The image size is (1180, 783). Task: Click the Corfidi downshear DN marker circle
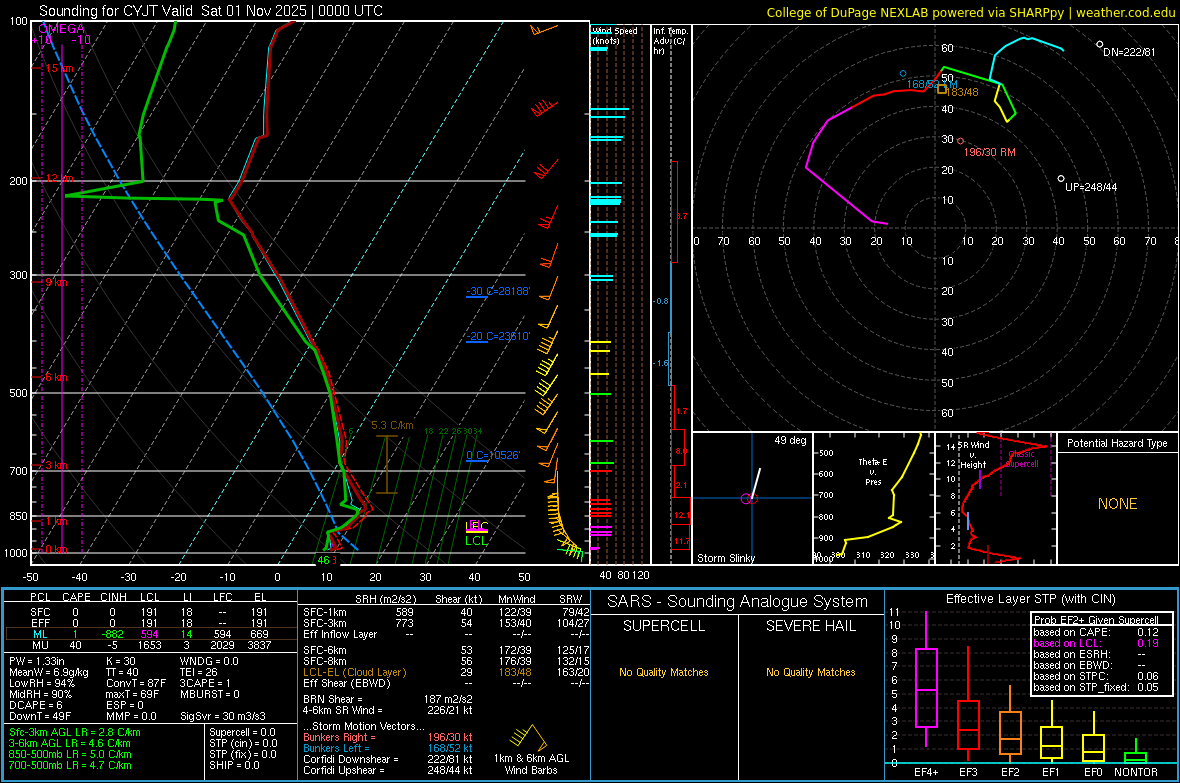[x=1099, y=44]
